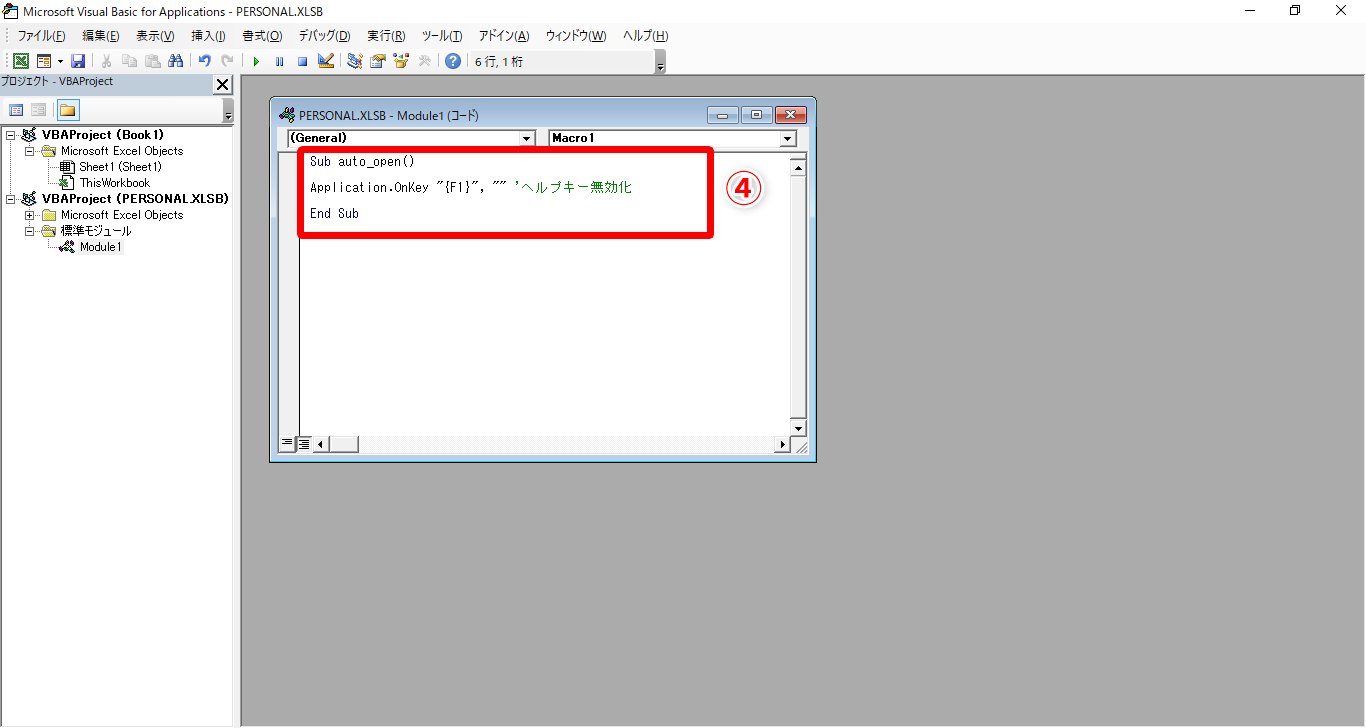Open the 実行 menu
The width and height of the screenshot is (1366, 728).
(x=386, y=36)
